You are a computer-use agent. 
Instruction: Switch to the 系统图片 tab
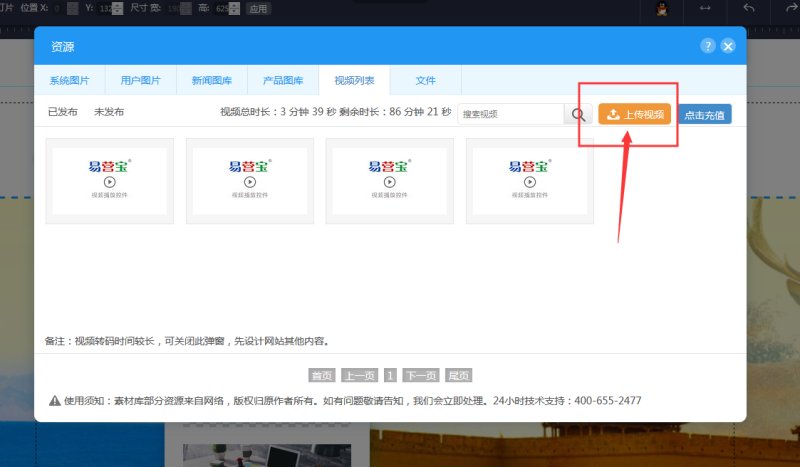click(x=69, y=80)
